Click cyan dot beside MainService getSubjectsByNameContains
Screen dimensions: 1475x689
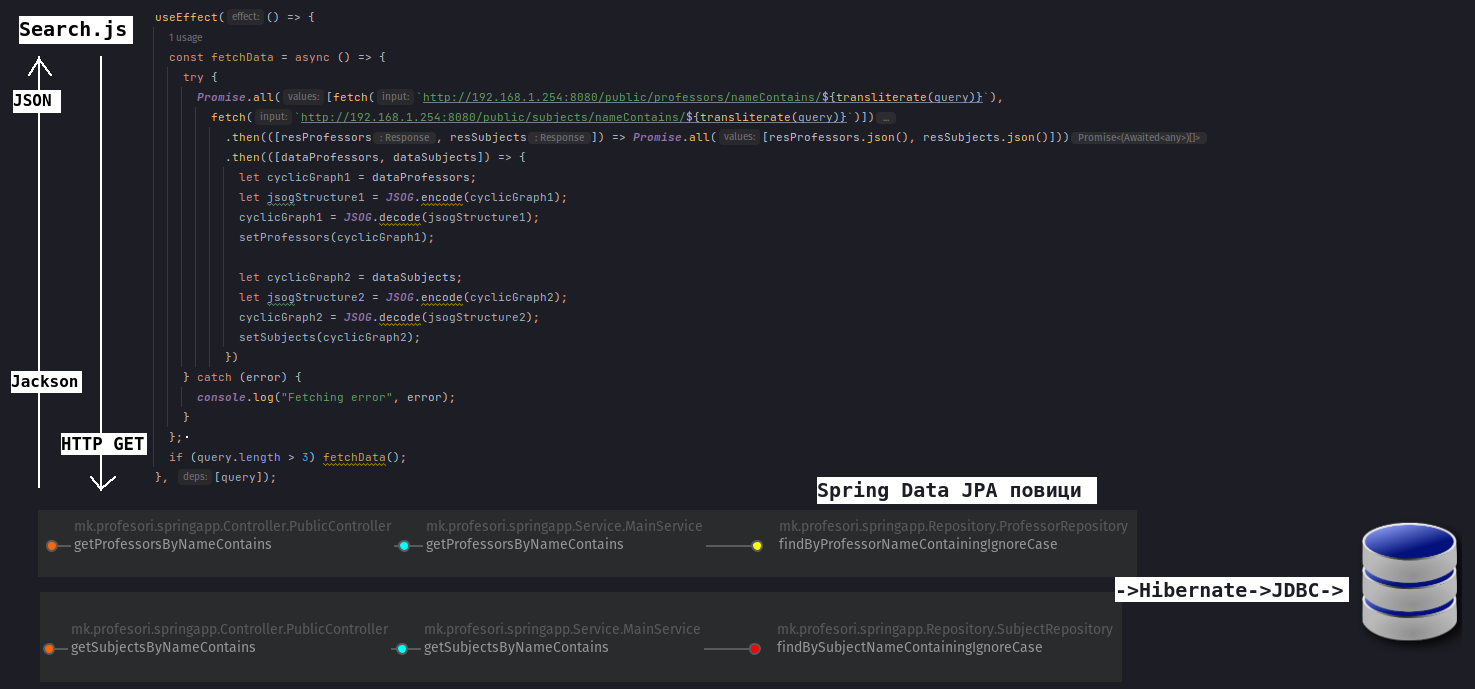click(x=402, y=649)
